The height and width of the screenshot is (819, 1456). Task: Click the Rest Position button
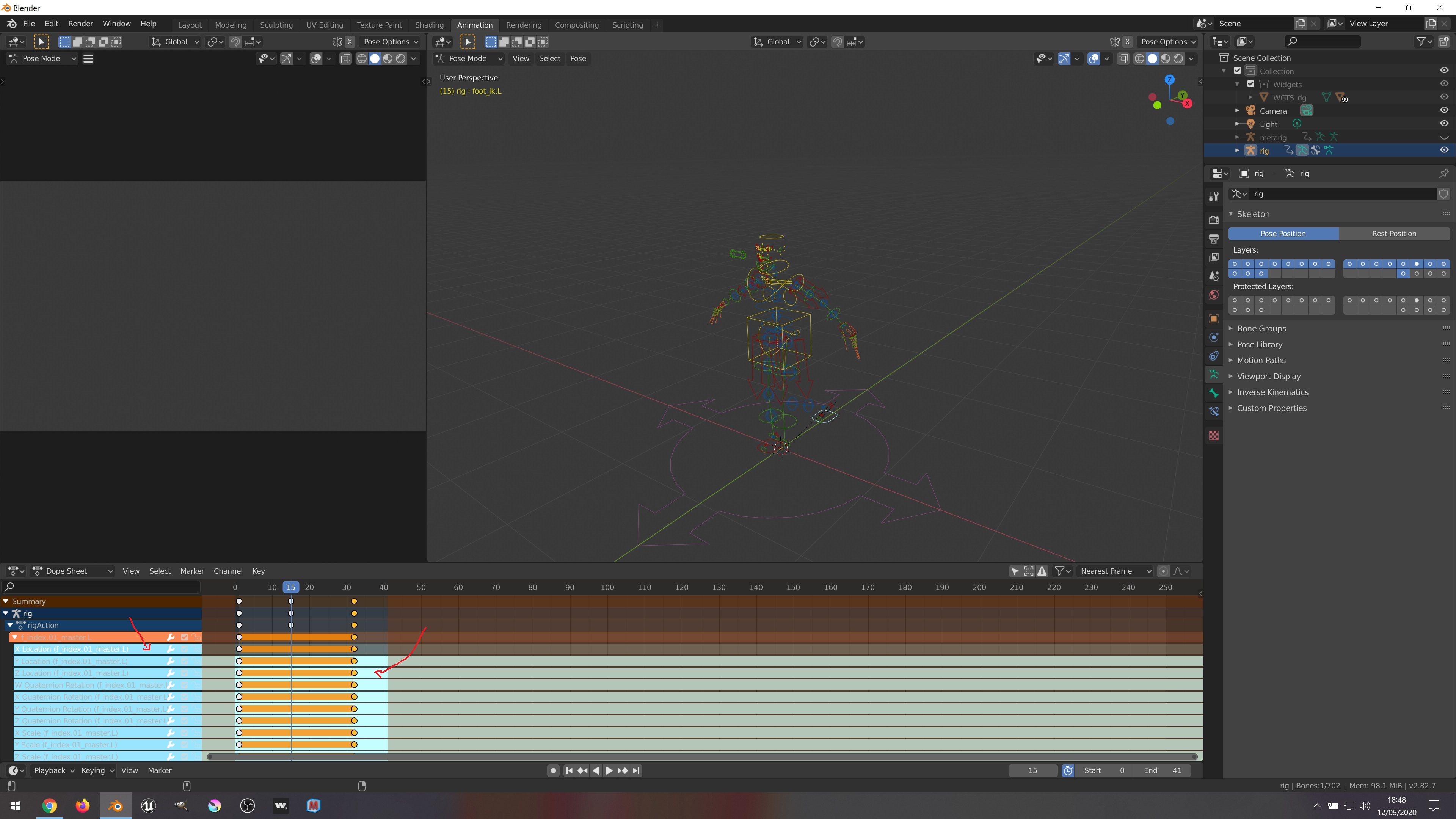tap(1394, 234)
